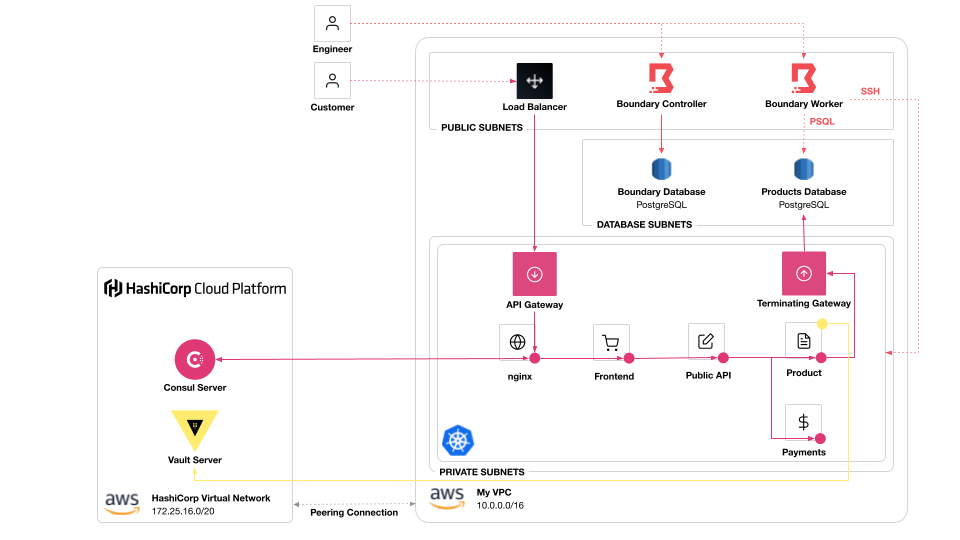Click the AWS logo beside My VPC

(x=447, y=498)
